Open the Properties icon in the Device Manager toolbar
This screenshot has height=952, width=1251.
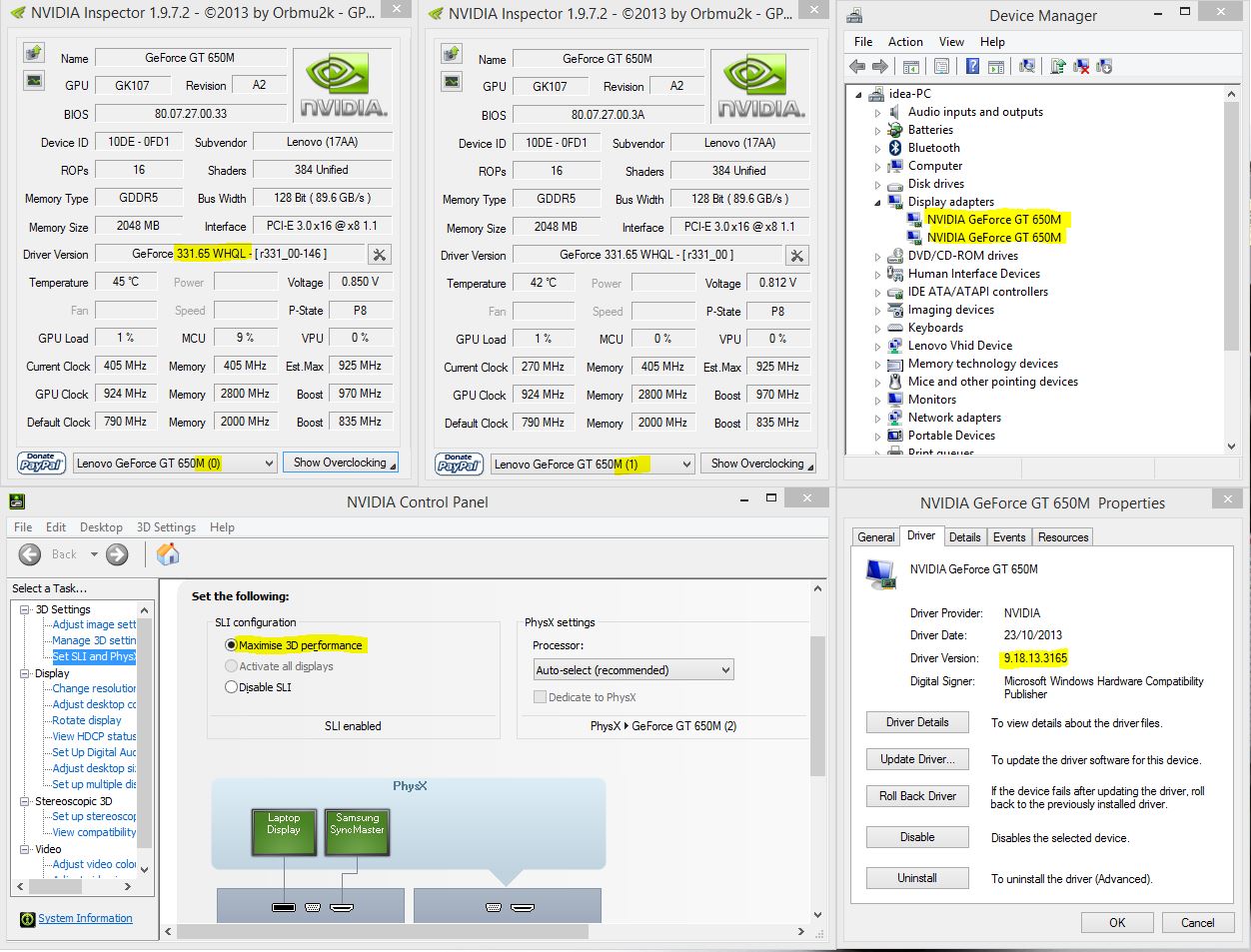(941, 66)
